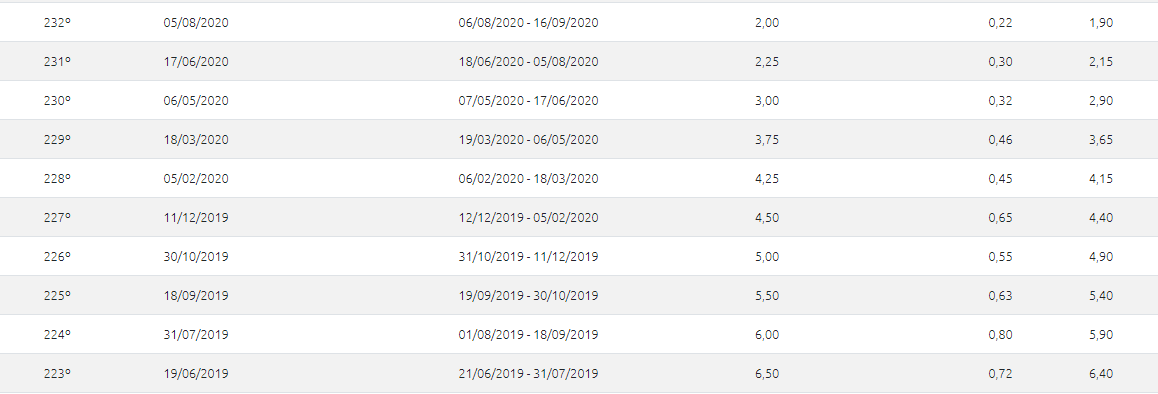Click the date 06/05/2020
This screenshot has height=394, width=1158.
point(196,101)
